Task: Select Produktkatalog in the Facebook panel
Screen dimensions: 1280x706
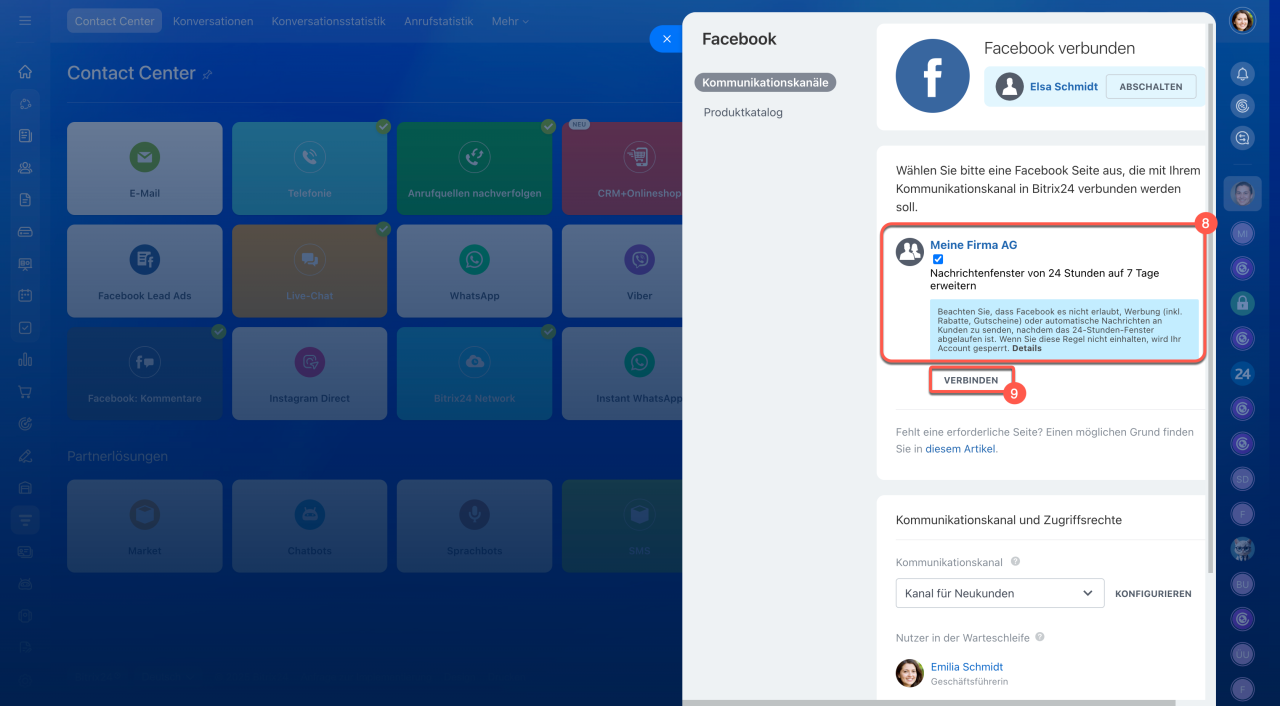Action: coord(743,112)
